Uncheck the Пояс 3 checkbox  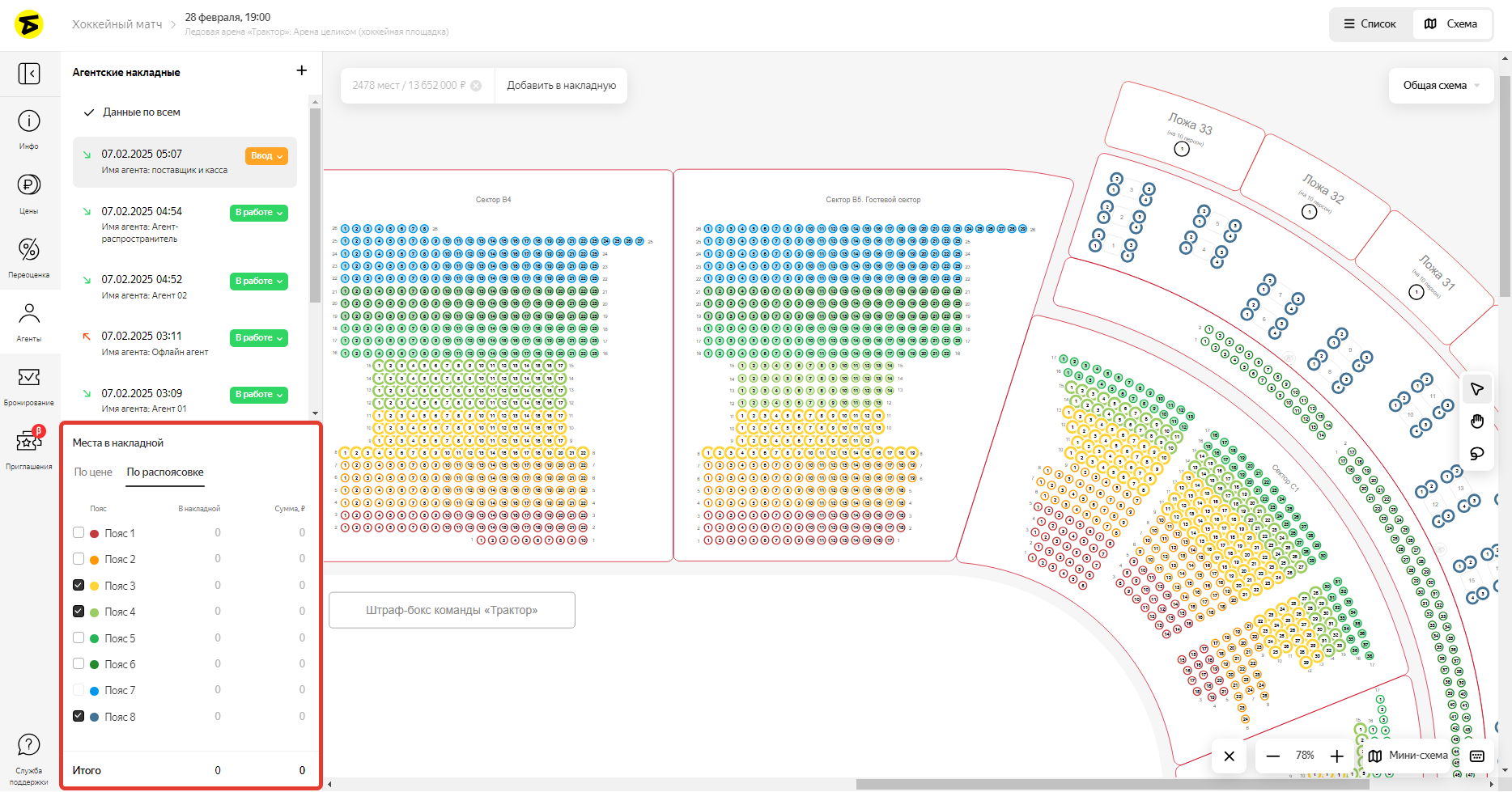coord(79,586)
